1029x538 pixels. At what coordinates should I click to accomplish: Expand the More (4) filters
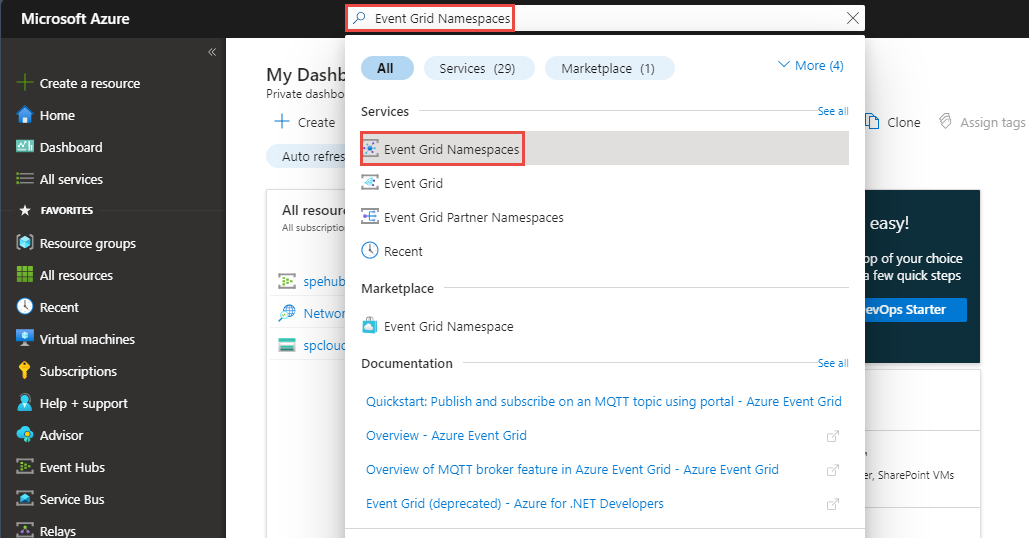[x=810, y=66]
